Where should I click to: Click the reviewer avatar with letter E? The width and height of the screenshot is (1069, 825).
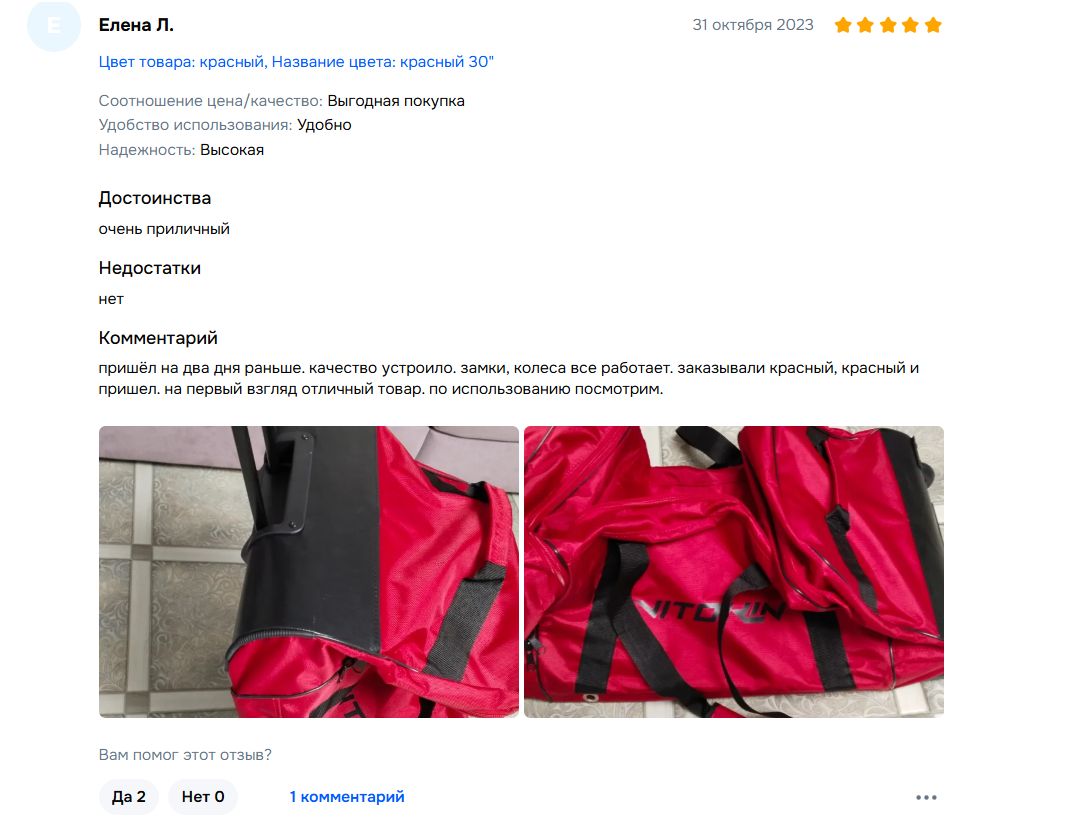point(54,25)
